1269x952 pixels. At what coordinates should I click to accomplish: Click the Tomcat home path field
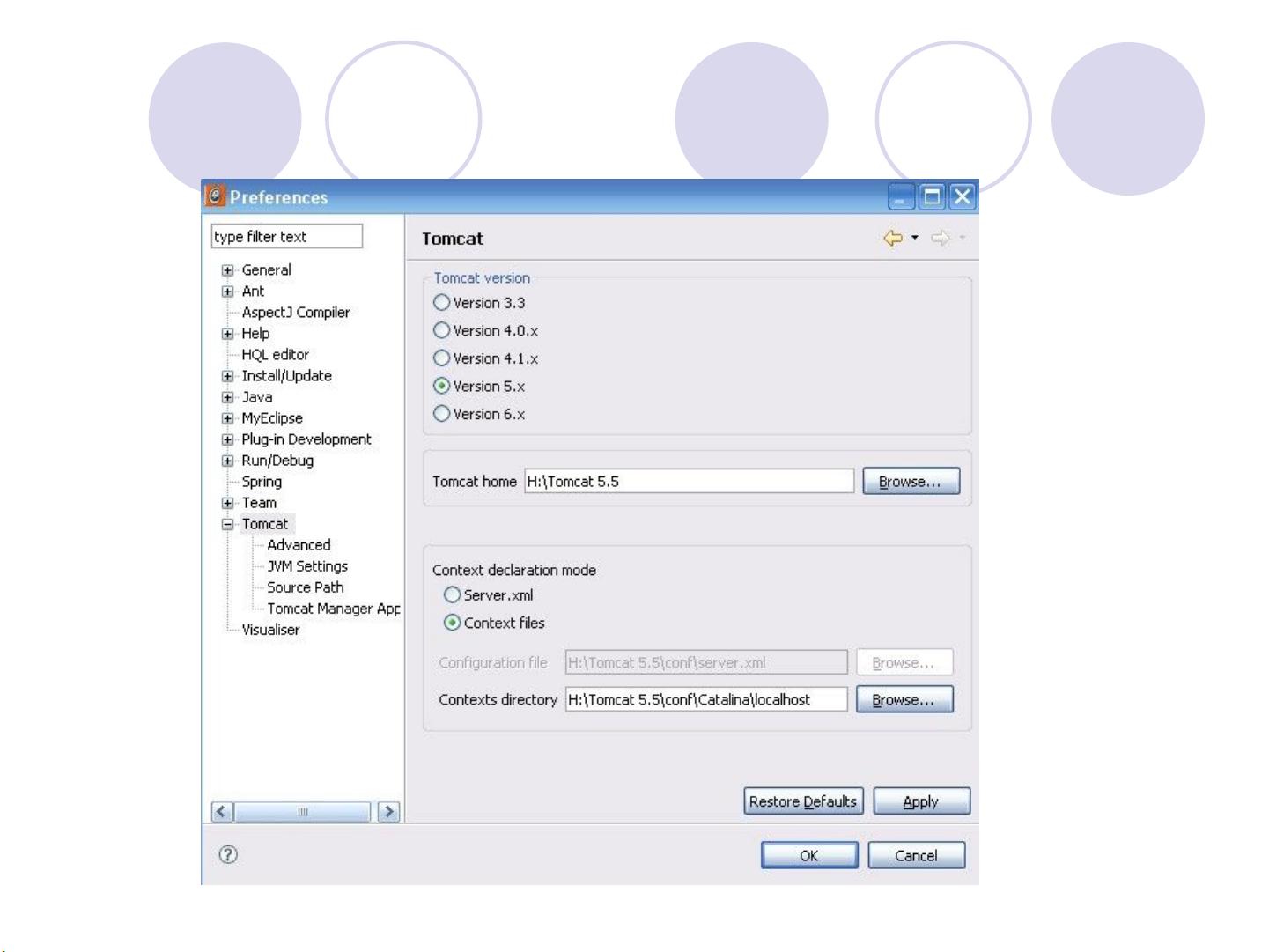tap(690, 481)
